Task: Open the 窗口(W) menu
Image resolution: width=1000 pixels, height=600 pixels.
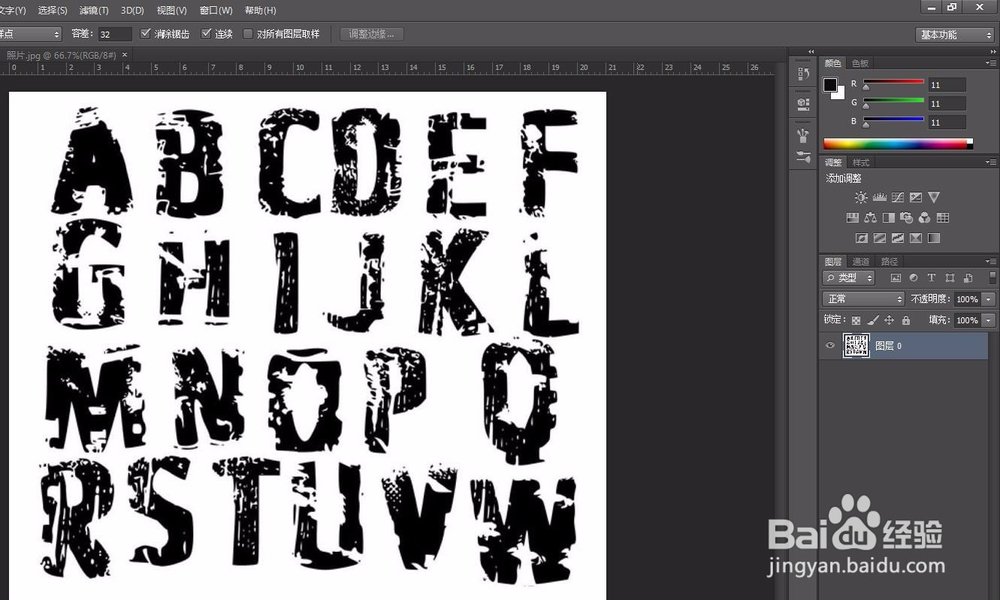Action: 216,10
